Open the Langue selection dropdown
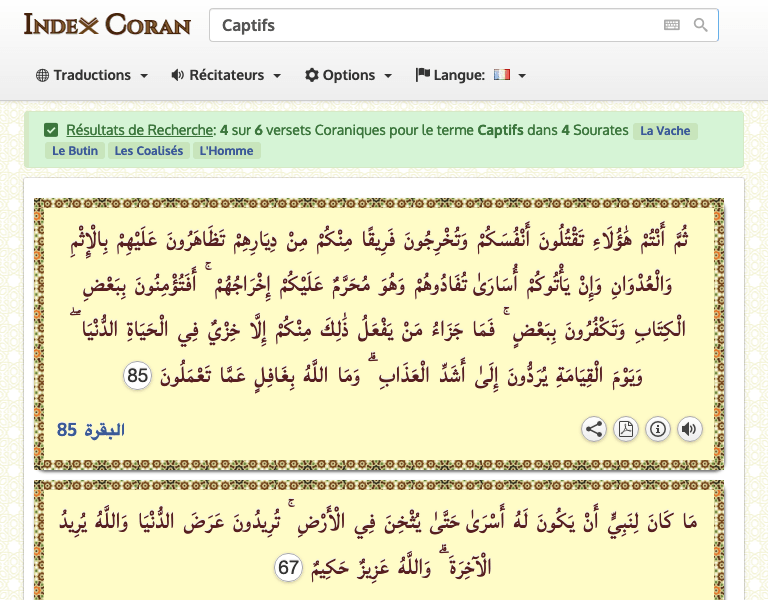Image resolution: width=768 pixels, height=600 pixels. pyautogui.click(x=471, y=75)
